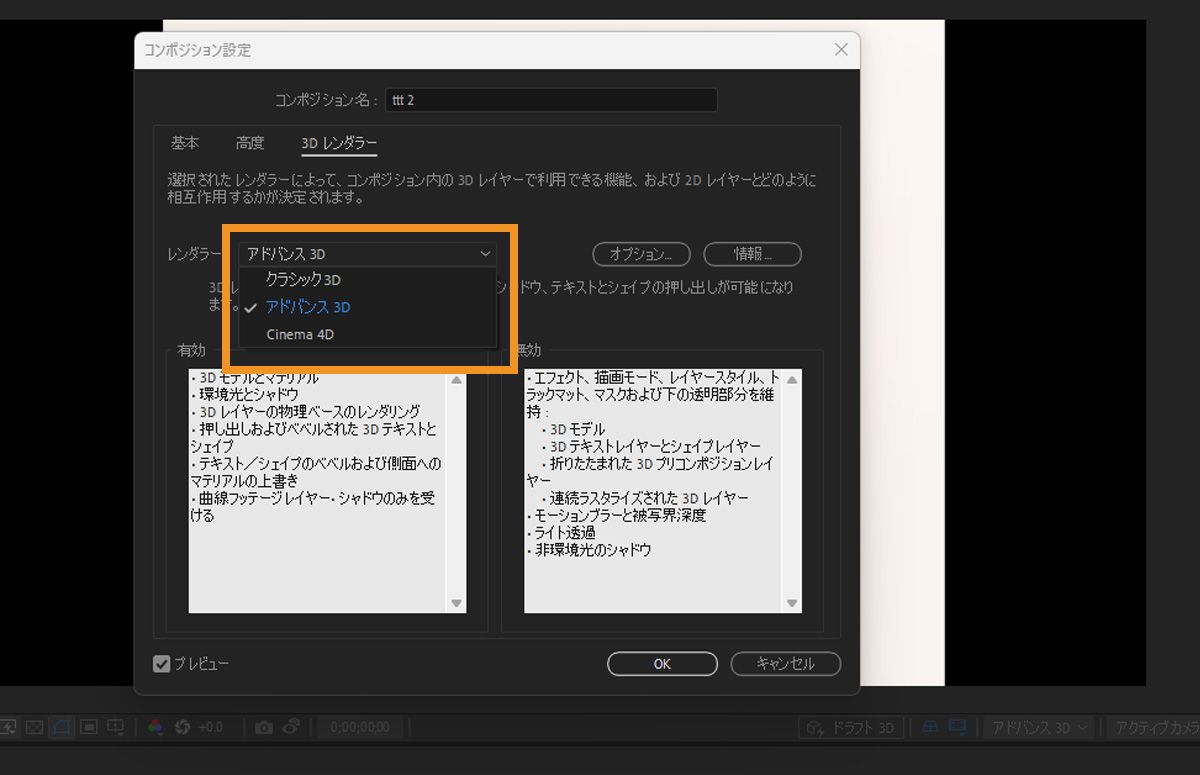This screenshot has width=1200, height=775.
Task: Toggle the ドラフト 3D mode
Action: tap(851, 727)
